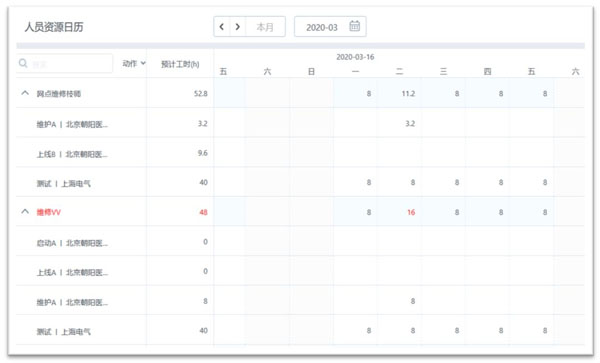This screenshot has height=363, width=600.
Task: Collapse the 网点维修技师 group
Action: coord(25,93)
